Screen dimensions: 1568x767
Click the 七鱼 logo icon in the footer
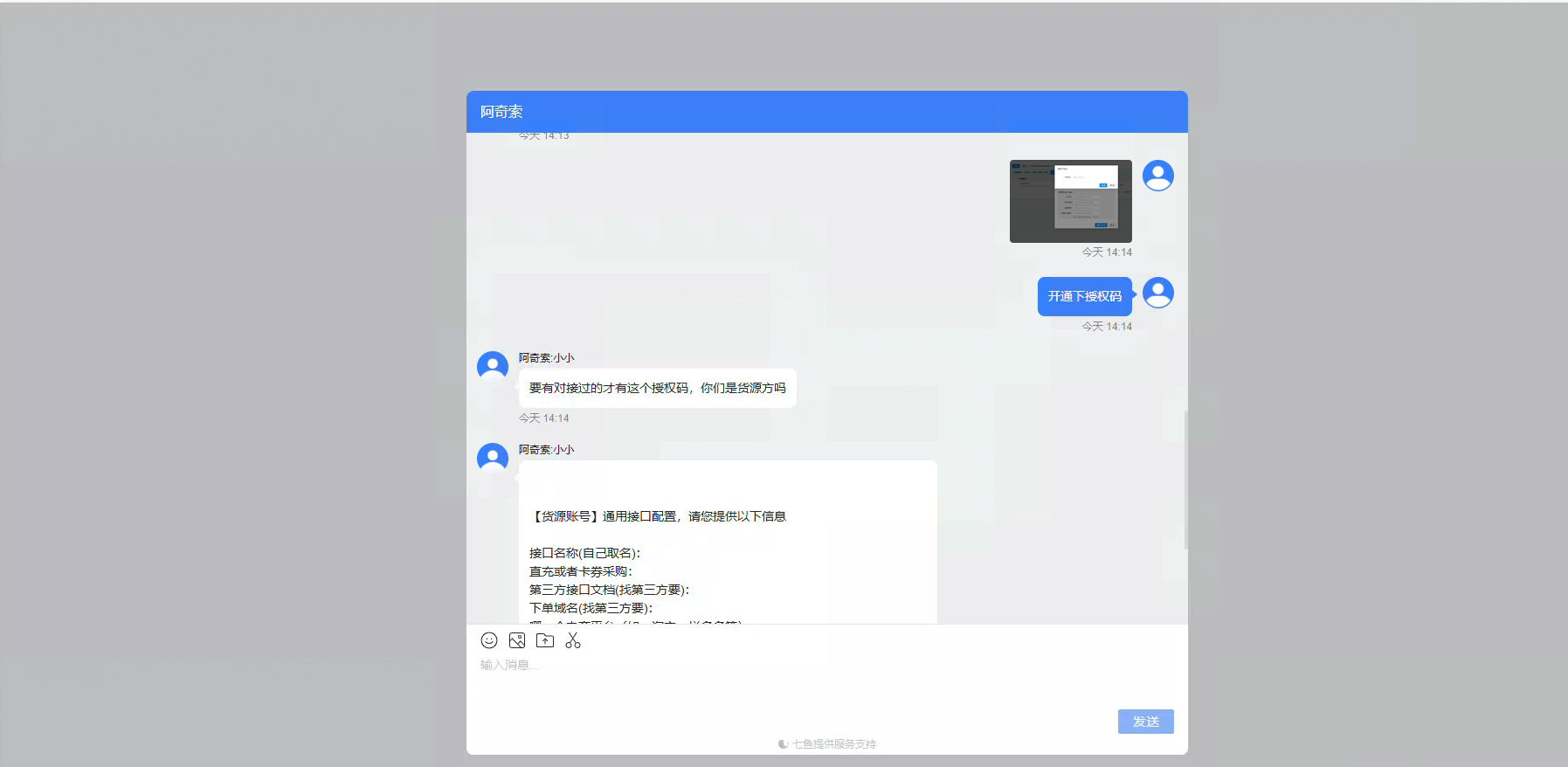783,744
